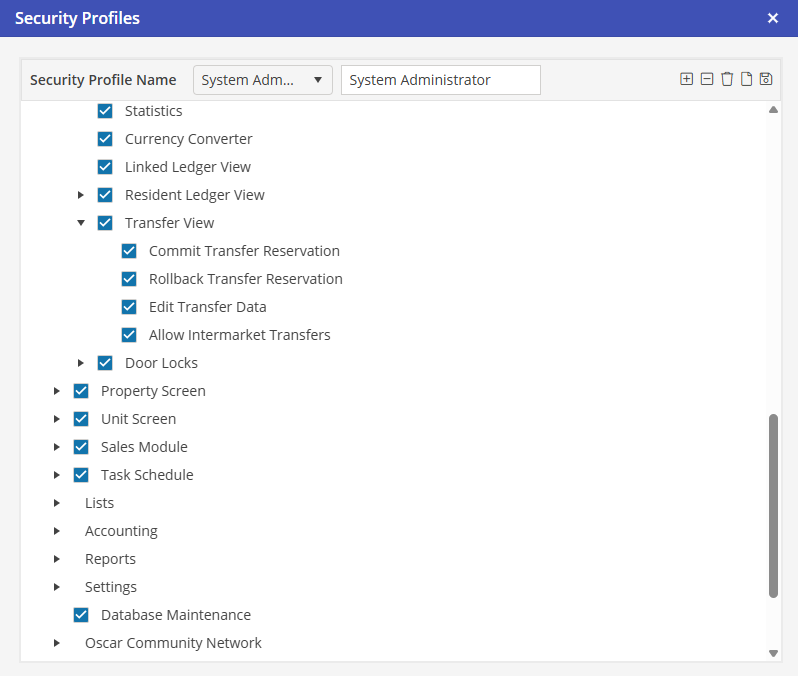Delete the profile with the trash icon
The image size is (798, 676).
(727, 79)
